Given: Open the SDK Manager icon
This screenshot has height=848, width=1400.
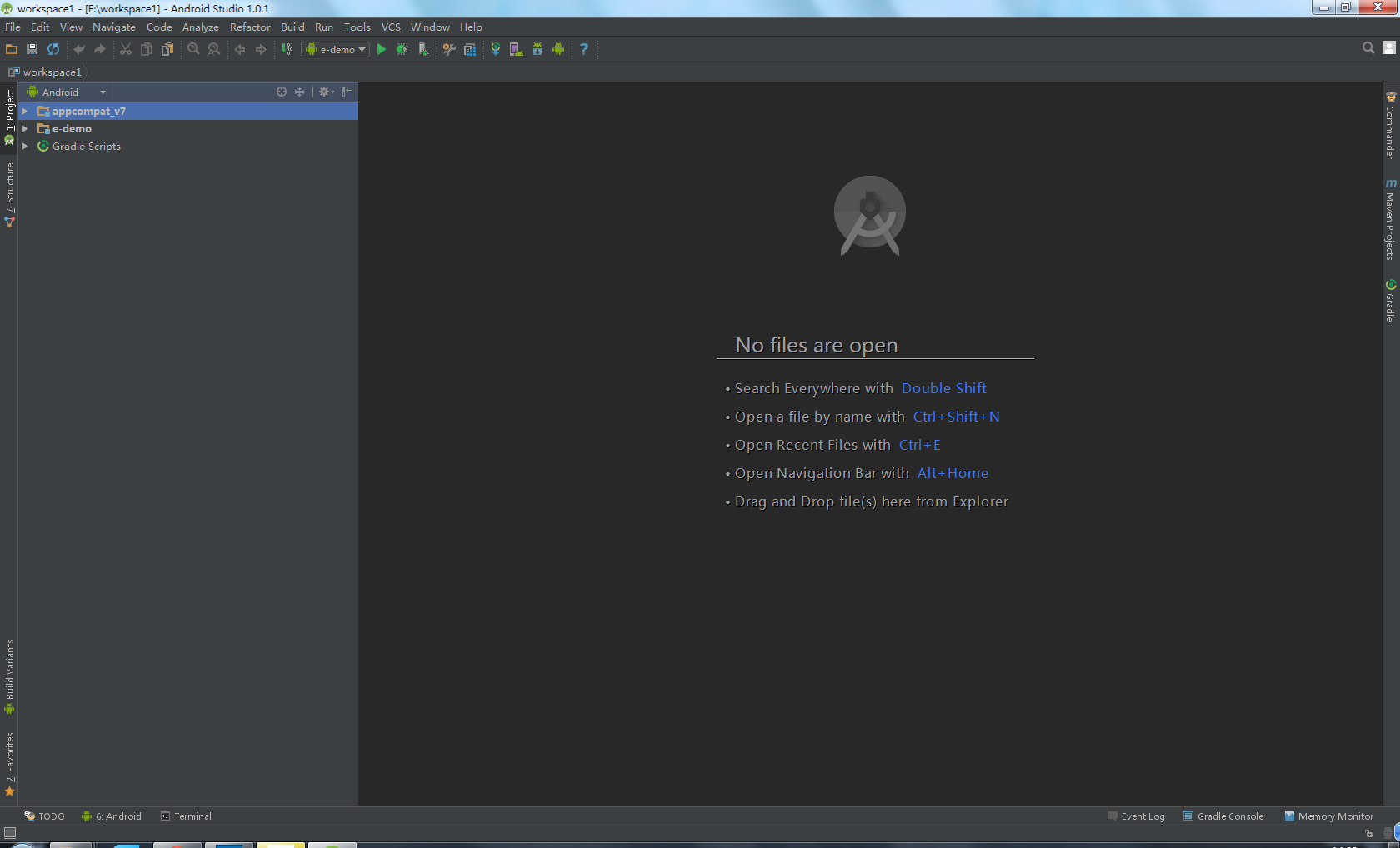Looking at the screenshot, I should pos(537,50).
